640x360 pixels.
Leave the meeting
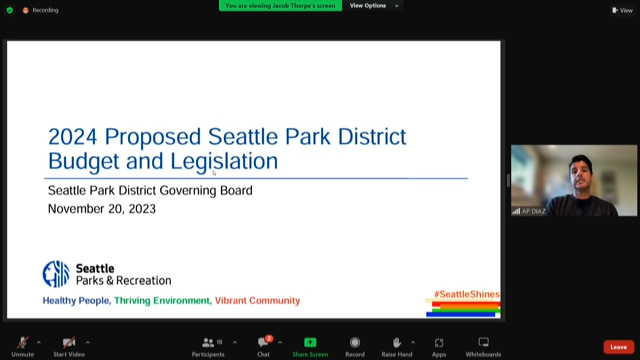coord(619,347)
